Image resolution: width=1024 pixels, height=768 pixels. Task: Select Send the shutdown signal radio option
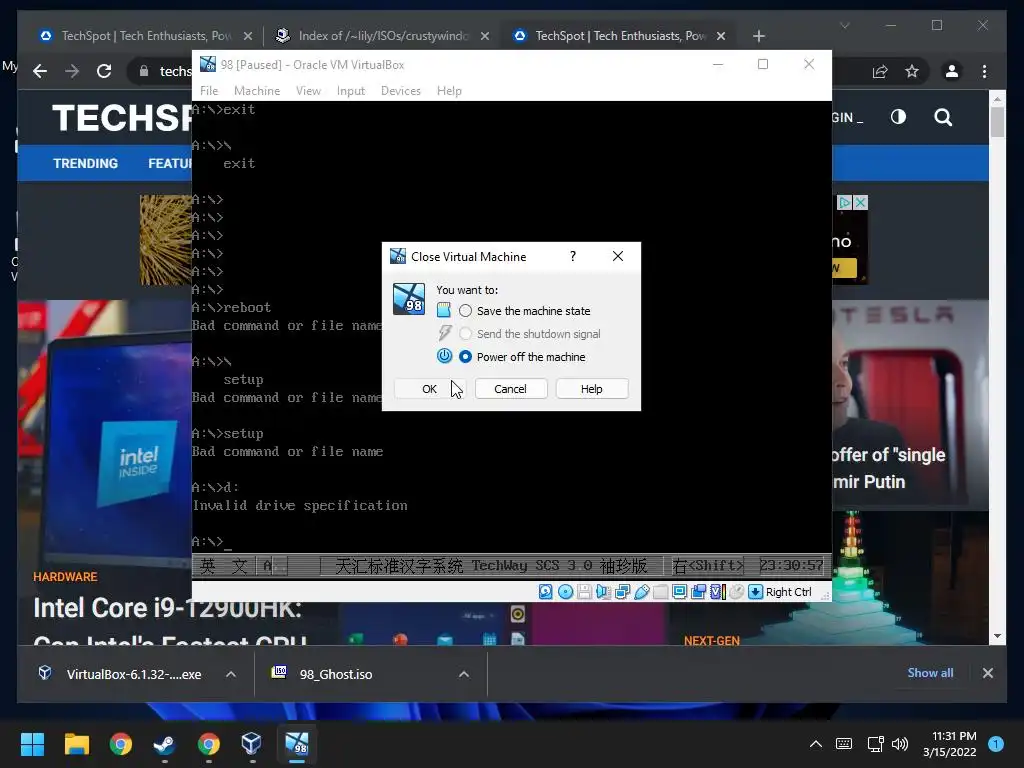[465, 334]
